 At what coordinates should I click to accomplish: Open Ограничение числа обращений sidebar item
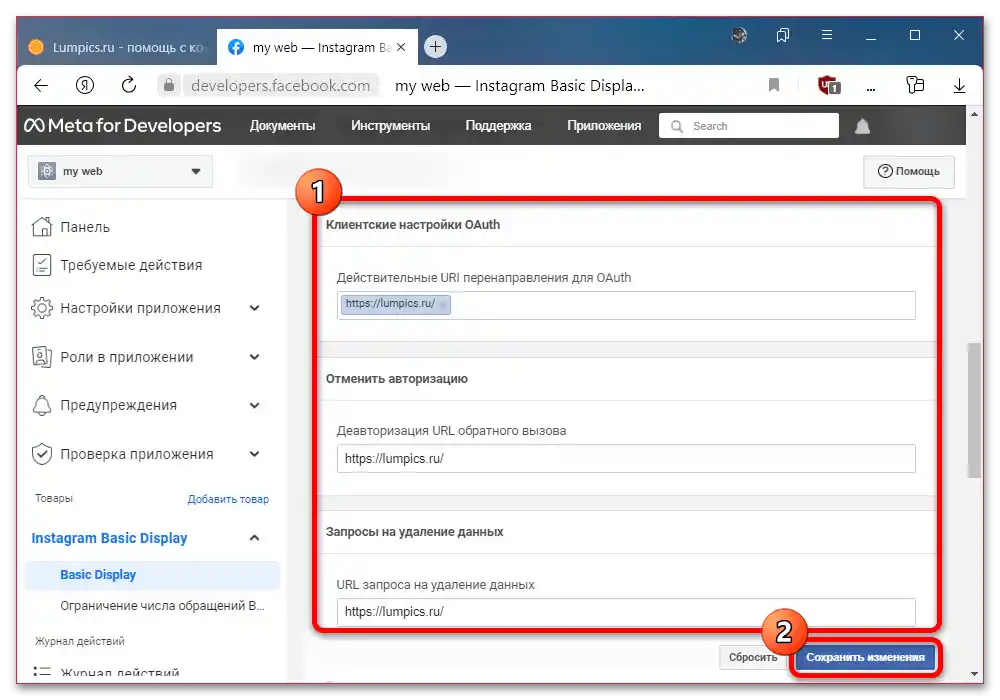[x=162, y=606]
